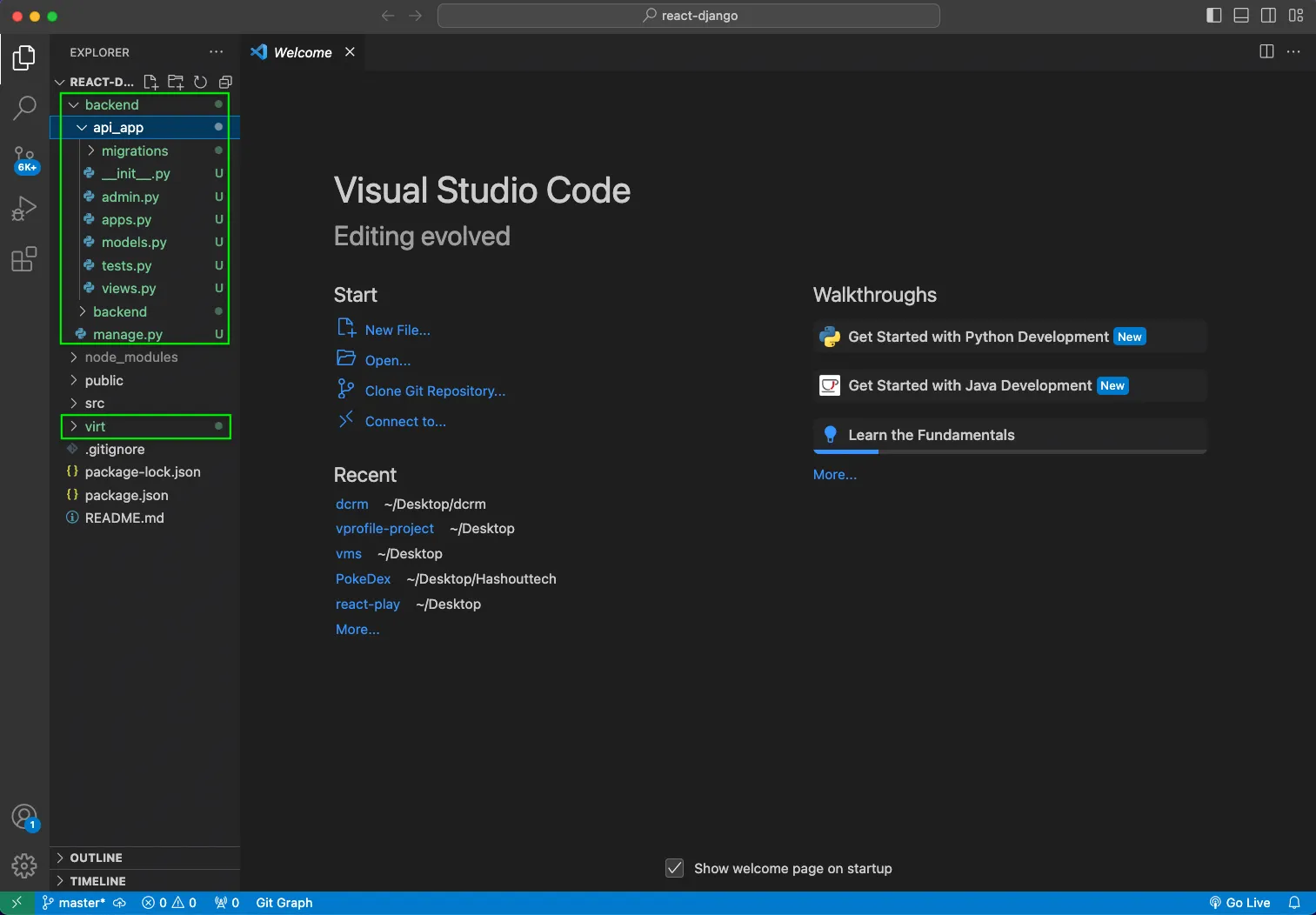Open recent project vprofile-project
Screen dimensions: 1316x915
(x=384, y=529)
